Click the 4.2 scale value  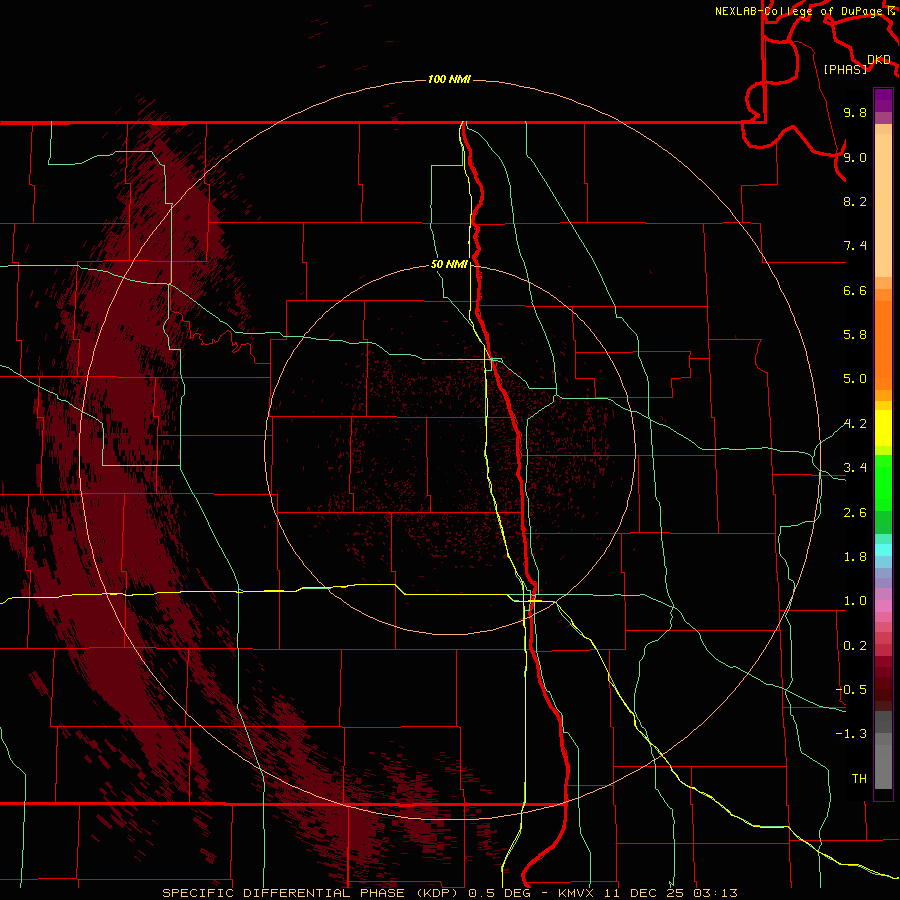click(855, 424)
